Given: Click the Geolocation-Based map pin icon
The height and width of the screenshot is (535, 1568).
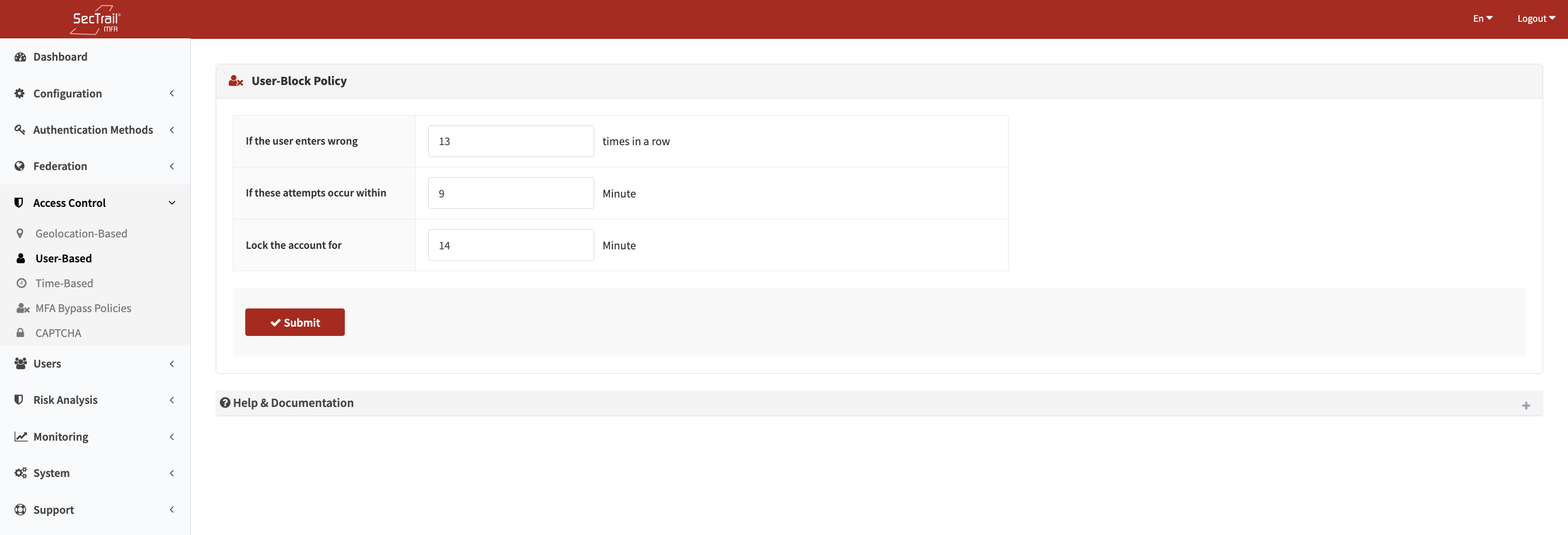Looking at the screenshot, I should pyautogui.click(x=20, y=234).
